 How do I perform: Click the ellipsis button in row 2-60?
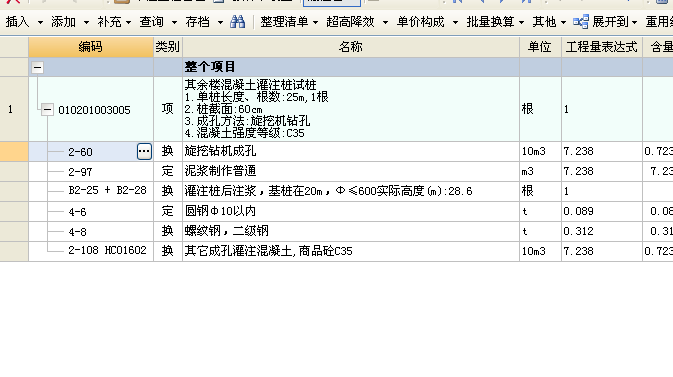[x=144, y=151]
